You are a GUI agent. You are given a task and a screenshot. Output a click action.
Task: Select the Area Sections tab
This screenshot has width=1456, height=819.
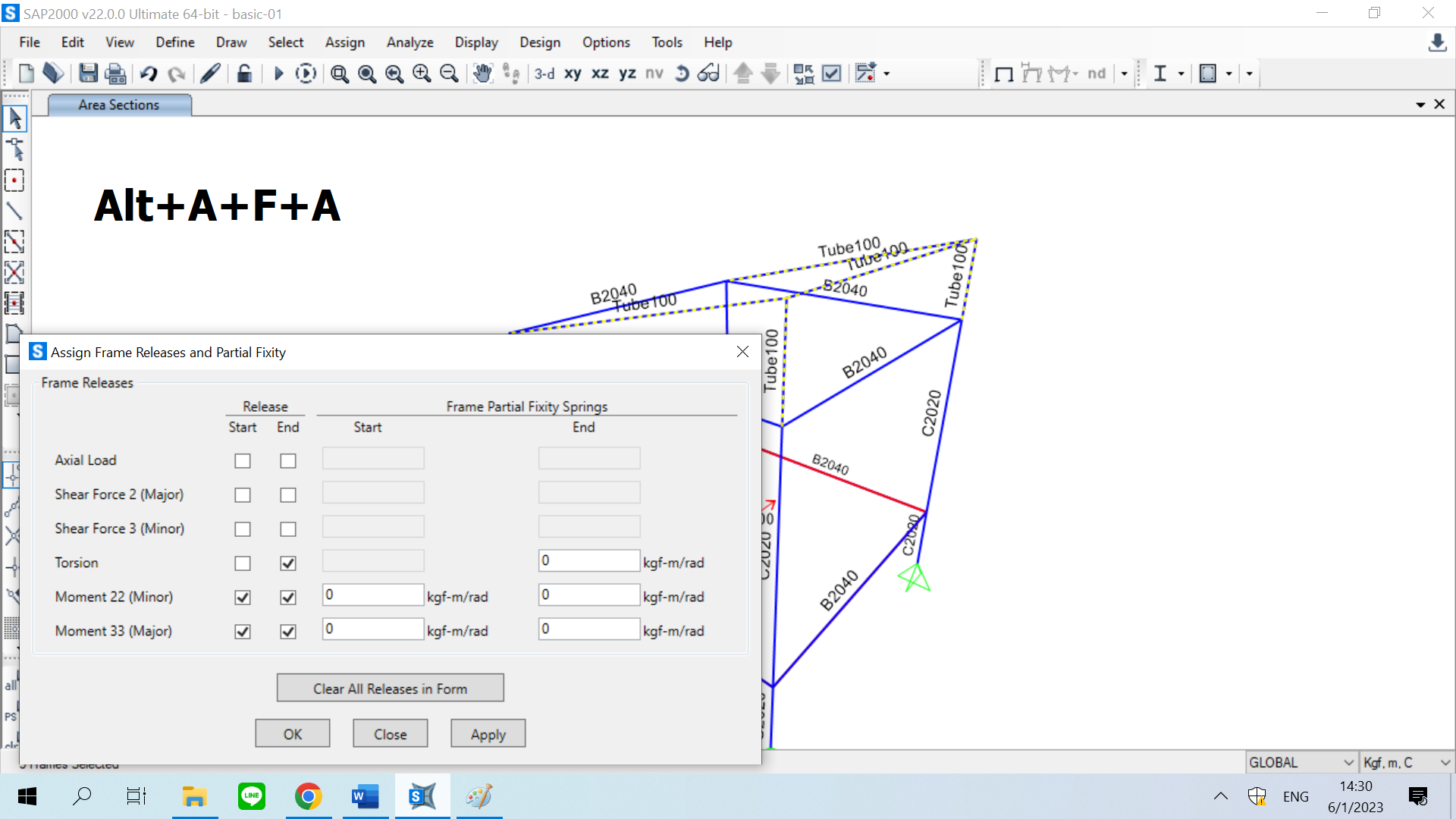coord(119,105)
